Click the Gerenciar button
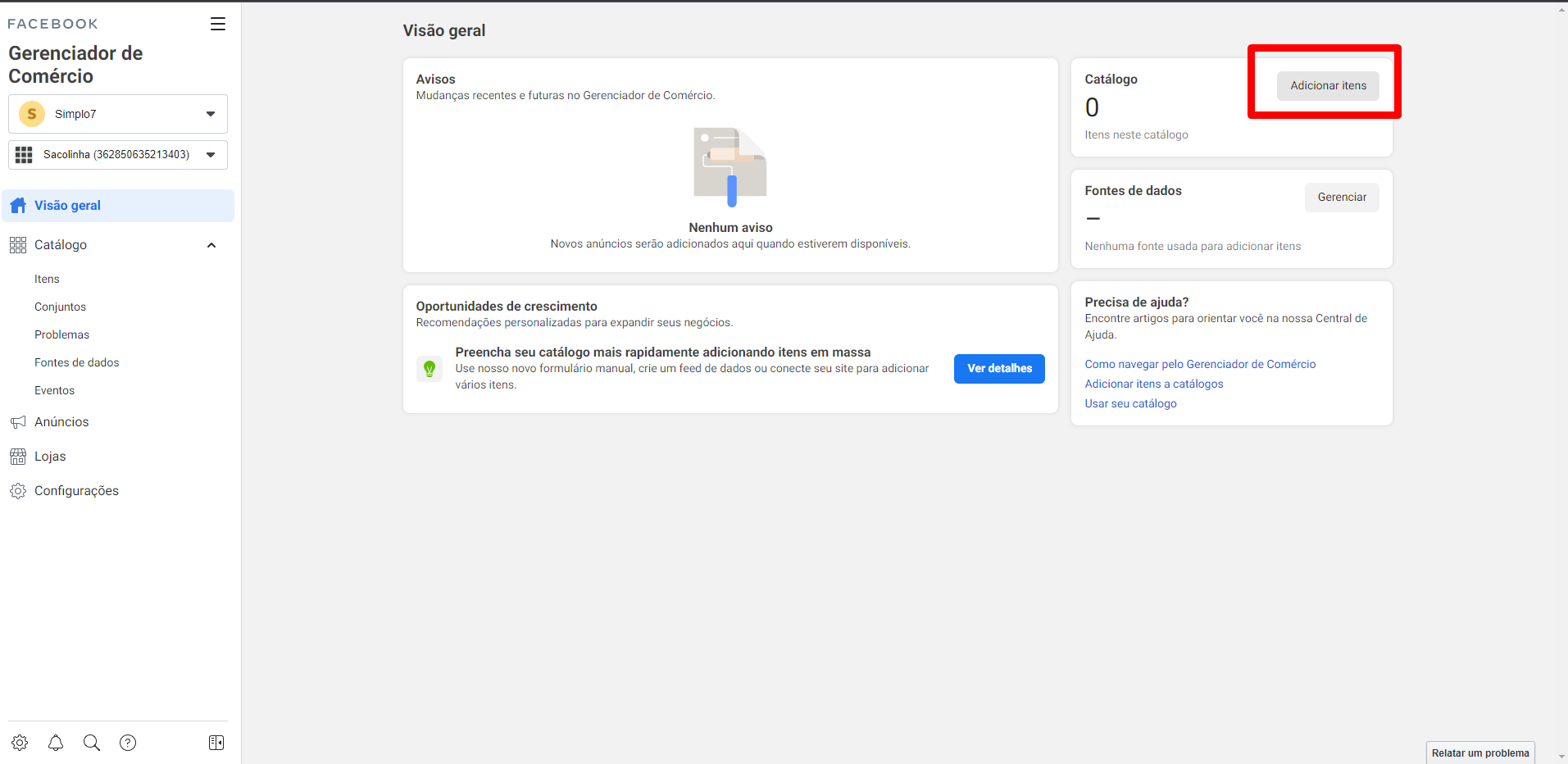The height and width of the screenshot is (764, 1568). pos(1342,198)
